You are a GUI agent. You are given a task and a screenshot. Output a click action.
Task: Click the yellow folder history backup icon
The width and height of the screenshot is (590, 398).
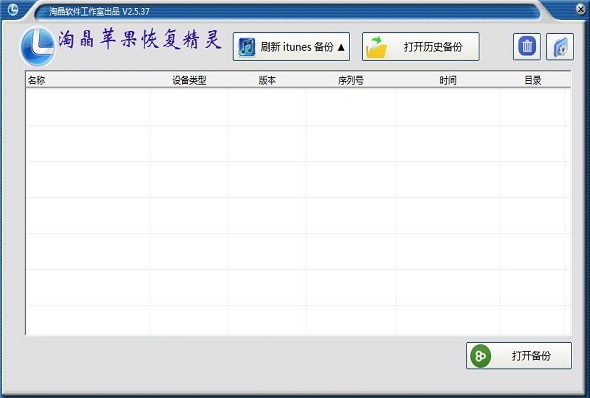click(377, 47)
